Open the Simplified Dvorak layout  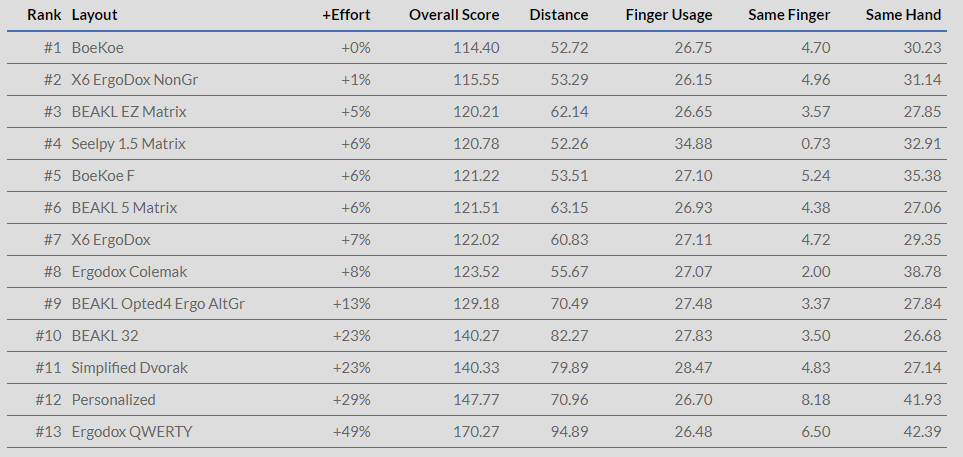[129, 368]
